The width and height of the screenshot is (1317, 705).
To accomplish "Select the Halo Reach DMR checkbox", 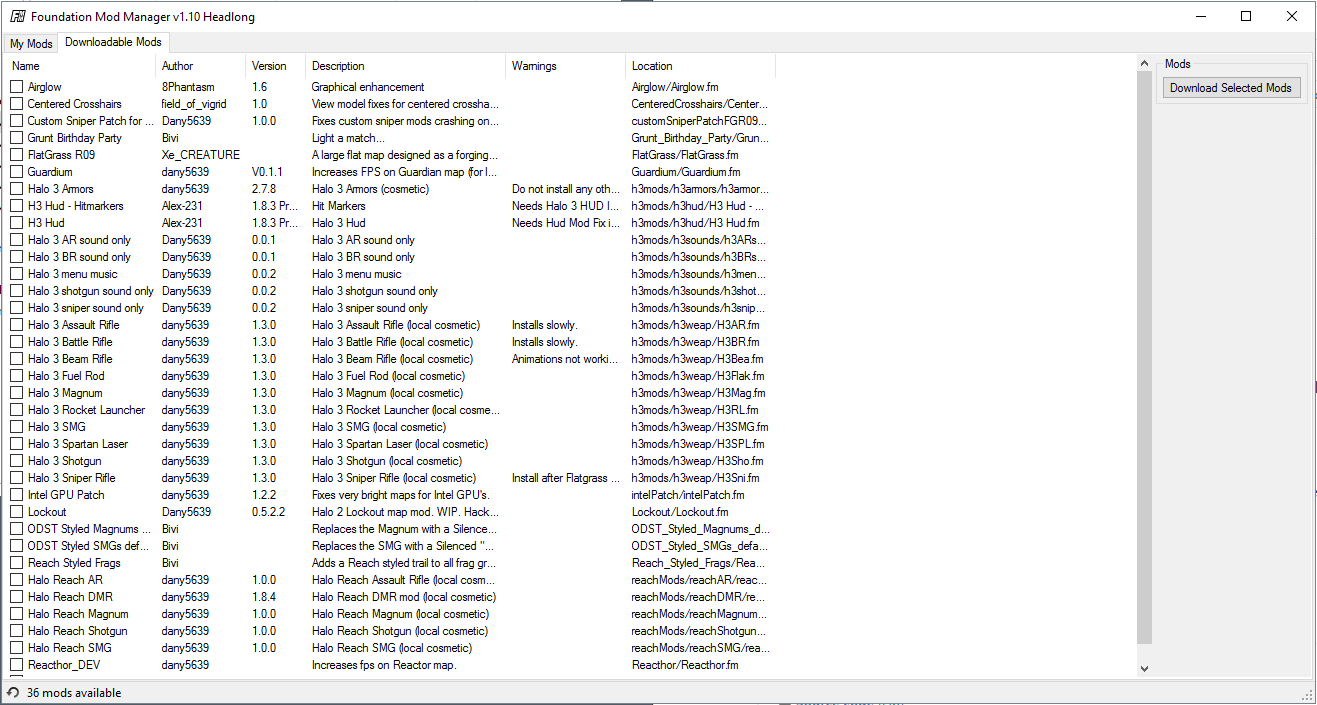I will 17,597.
